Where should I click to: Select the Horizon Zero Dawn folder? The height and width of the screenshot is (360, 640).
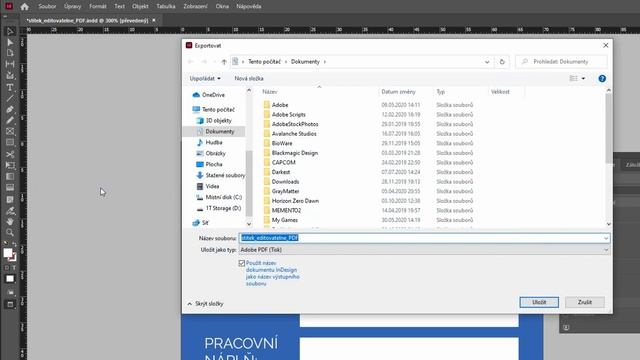click(295, 201)
